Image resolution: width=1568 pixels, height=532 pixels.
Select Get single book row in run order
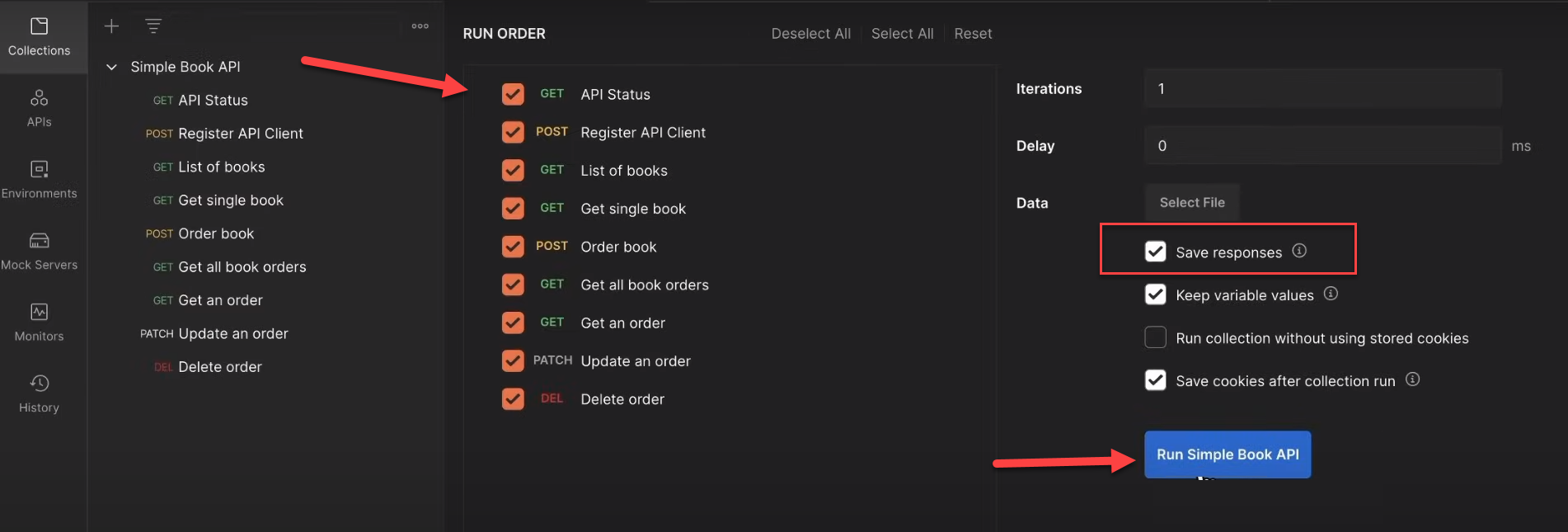click(633, 209)
